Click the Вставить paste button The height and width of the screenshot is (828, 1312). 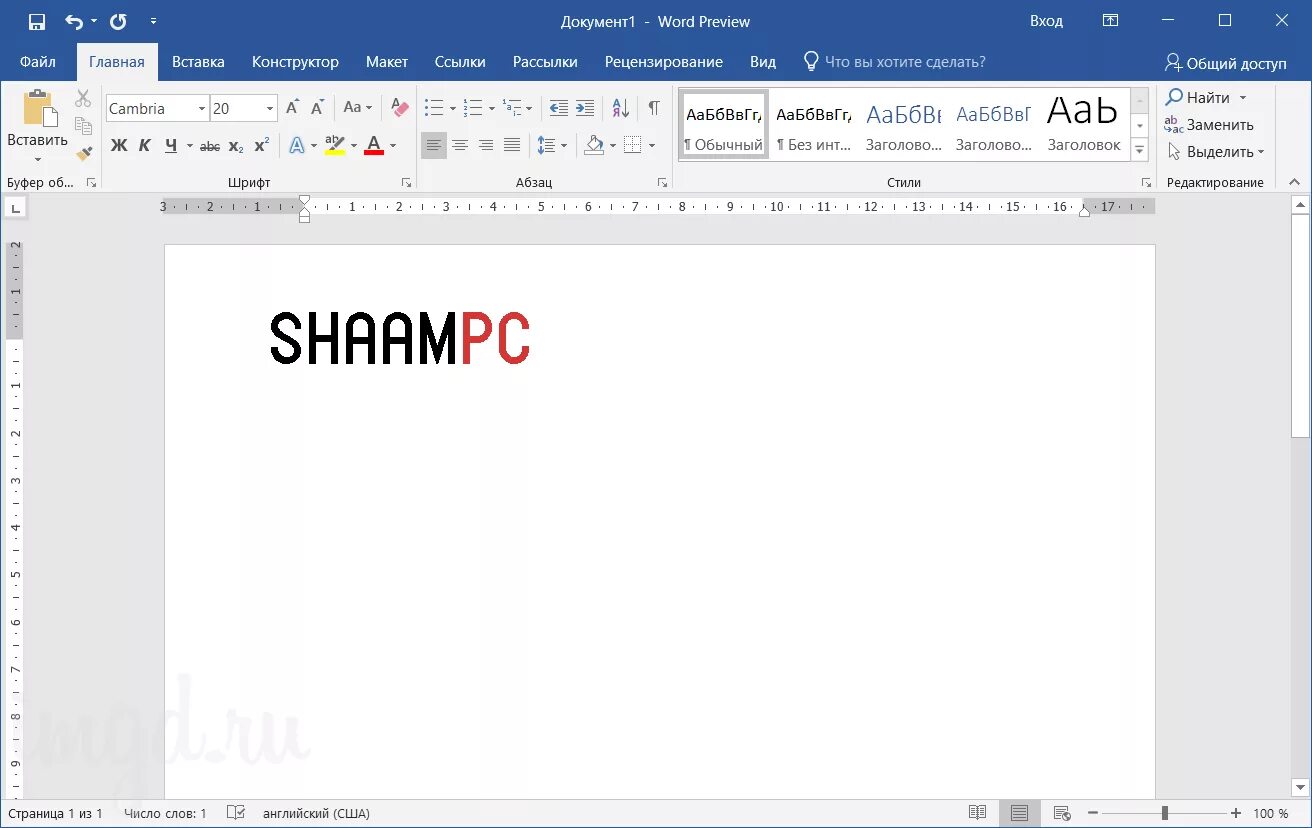38,126
